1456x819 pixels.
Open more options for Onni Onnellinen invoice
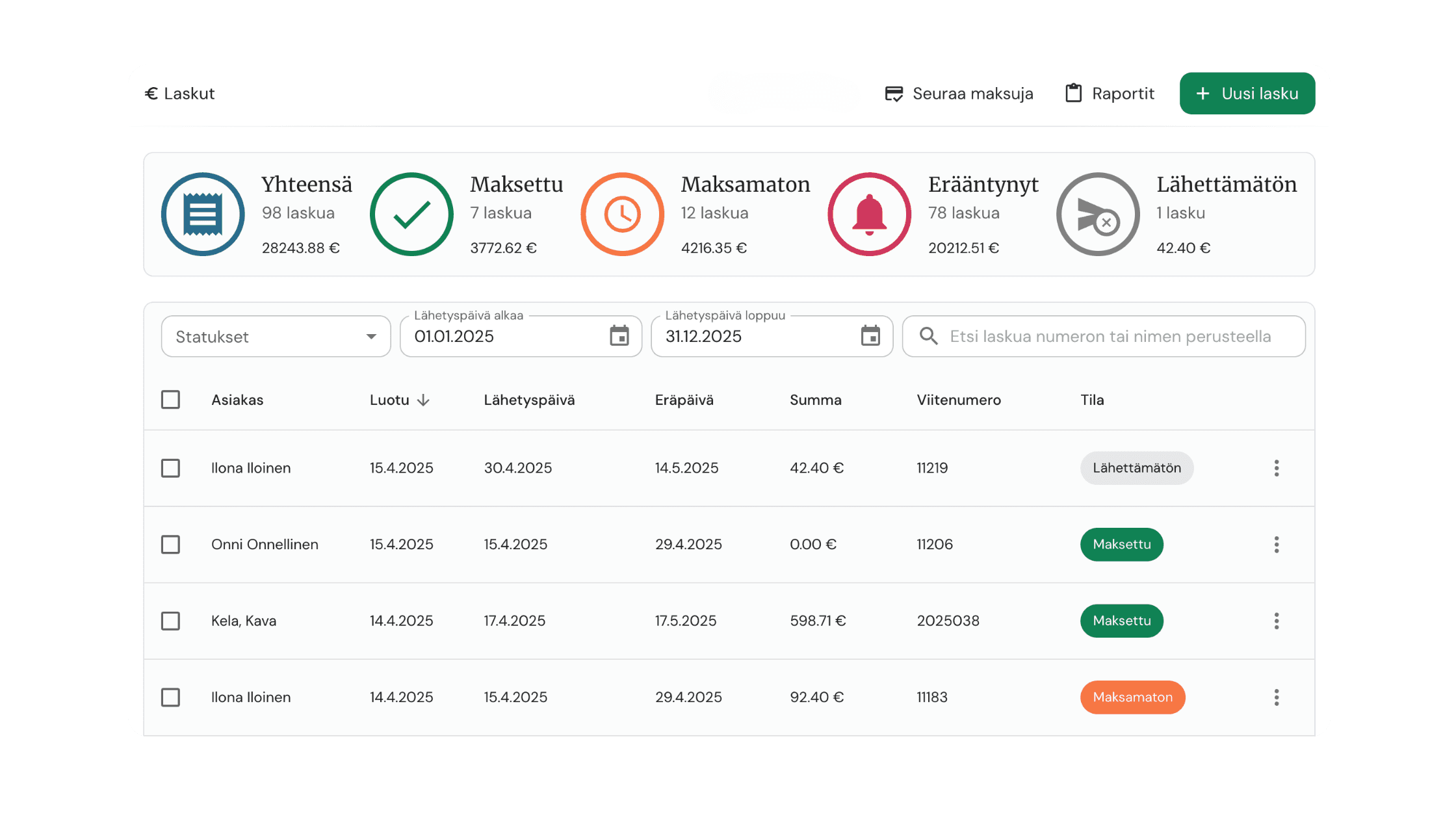click(1277, 544)
